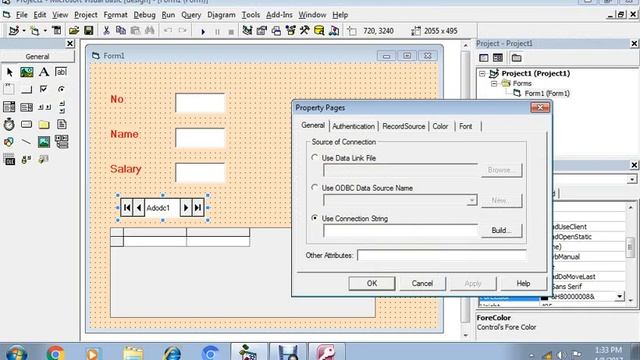
Task: Switch to the Font tab
Action: click(466, 127)
